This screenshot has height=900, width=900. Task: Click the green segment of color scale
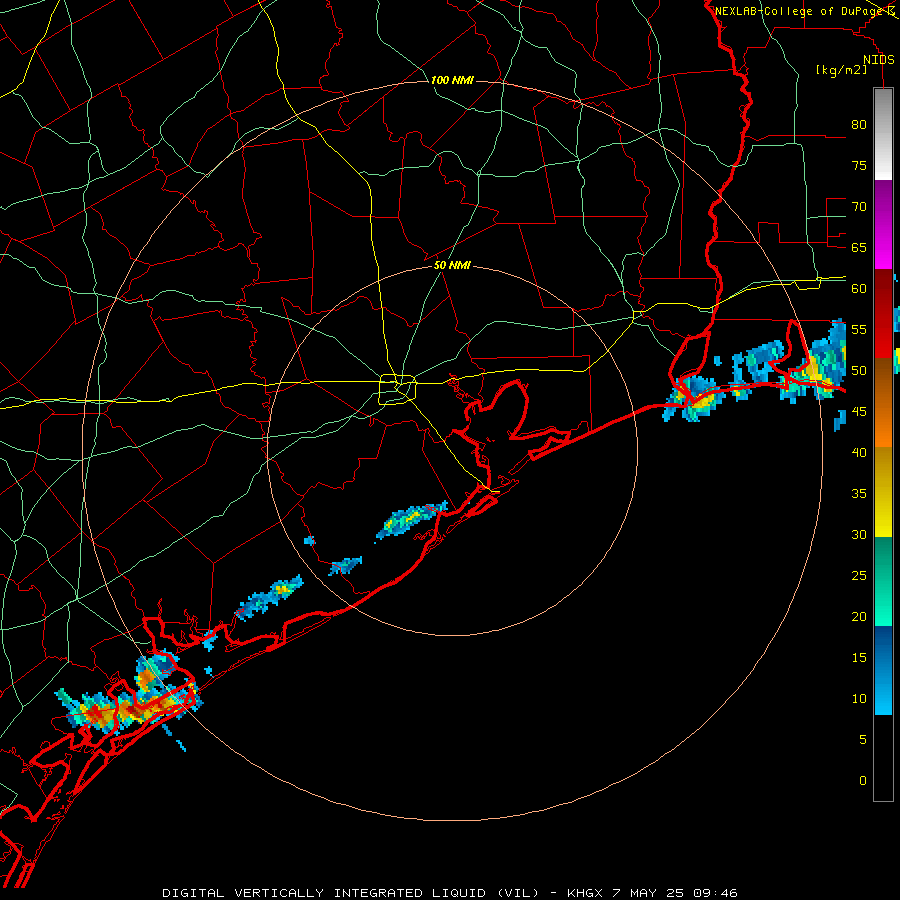[x=883, y=581]
